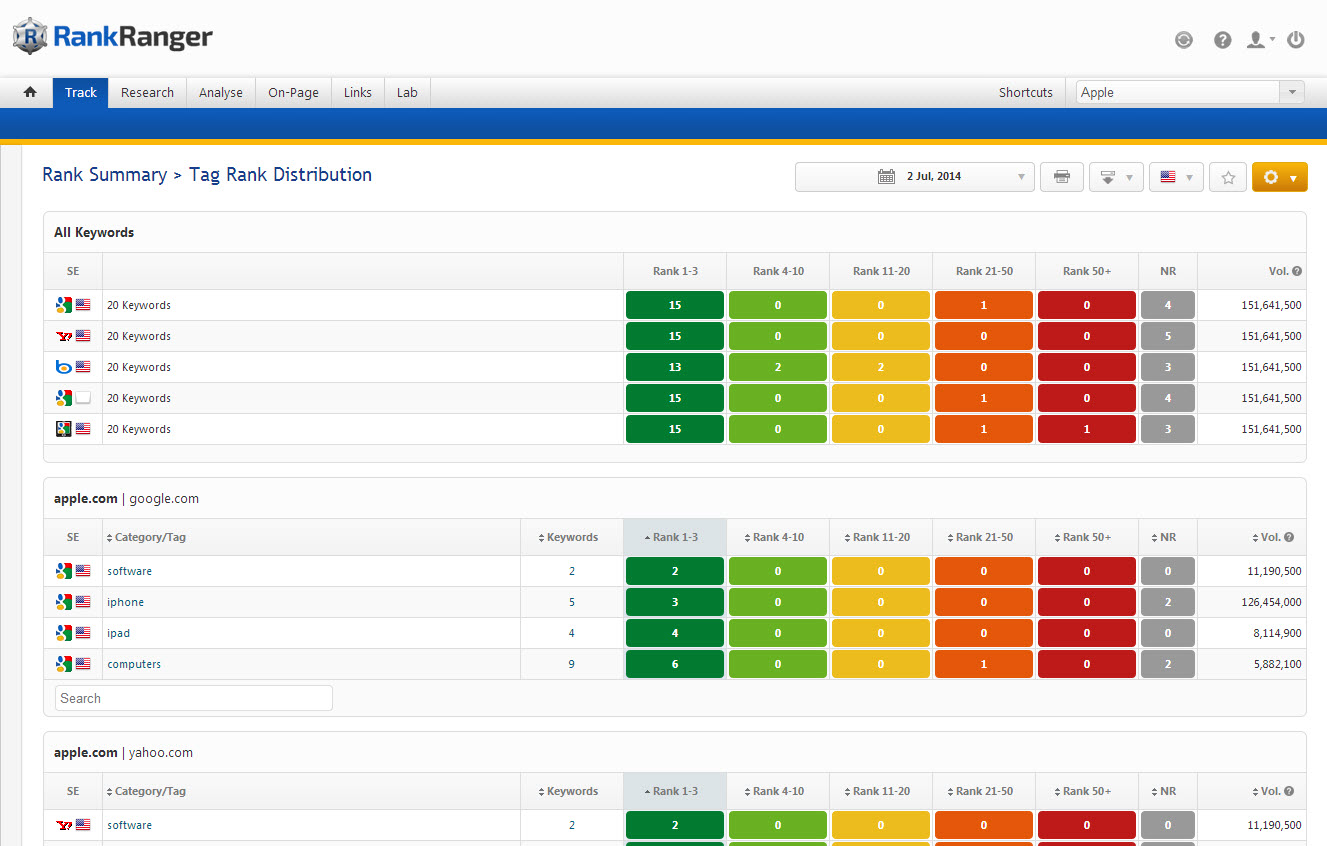
Task: Click the Home icon in navigation bar
Action: (x=30, y=92)
